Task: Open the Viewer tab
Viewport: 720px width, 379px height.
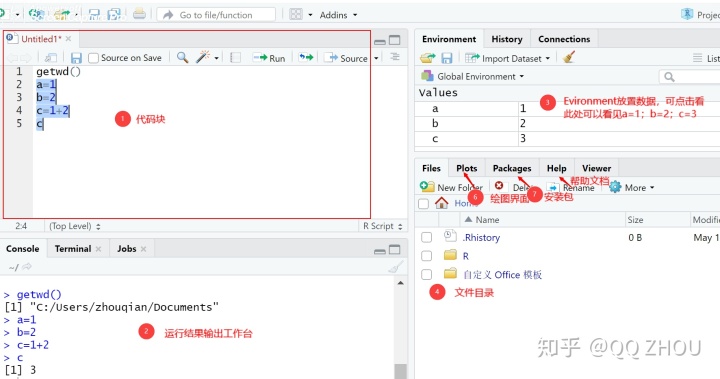Action: [x=596, y=168]
